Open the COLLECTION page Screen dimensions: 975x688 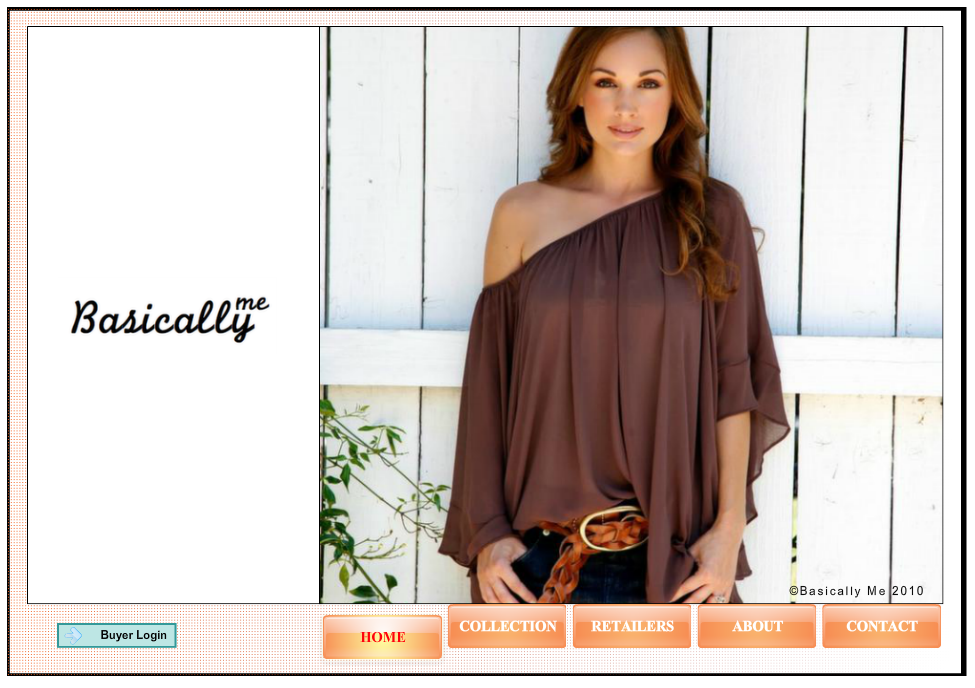point(507,626)
